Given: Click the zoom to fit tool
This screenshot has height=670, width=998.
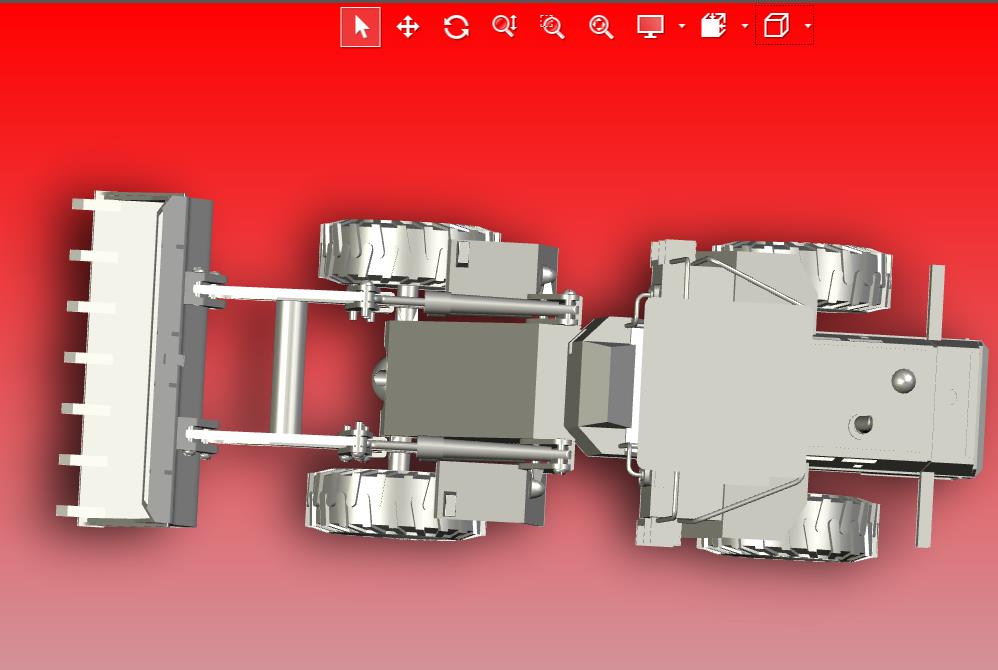Looking at the screenshot, I should pyautogui.click(x=601, y=27).
